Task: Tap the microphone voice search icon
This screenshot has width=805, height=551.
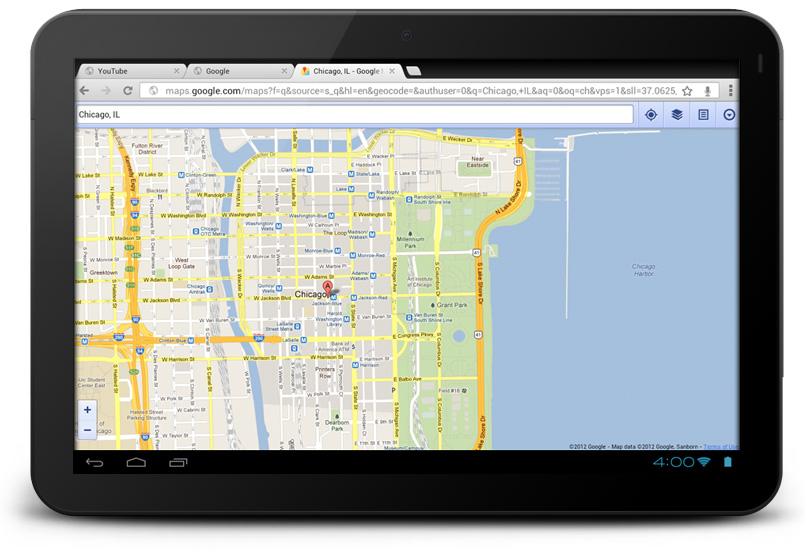Action: (707, 91)
